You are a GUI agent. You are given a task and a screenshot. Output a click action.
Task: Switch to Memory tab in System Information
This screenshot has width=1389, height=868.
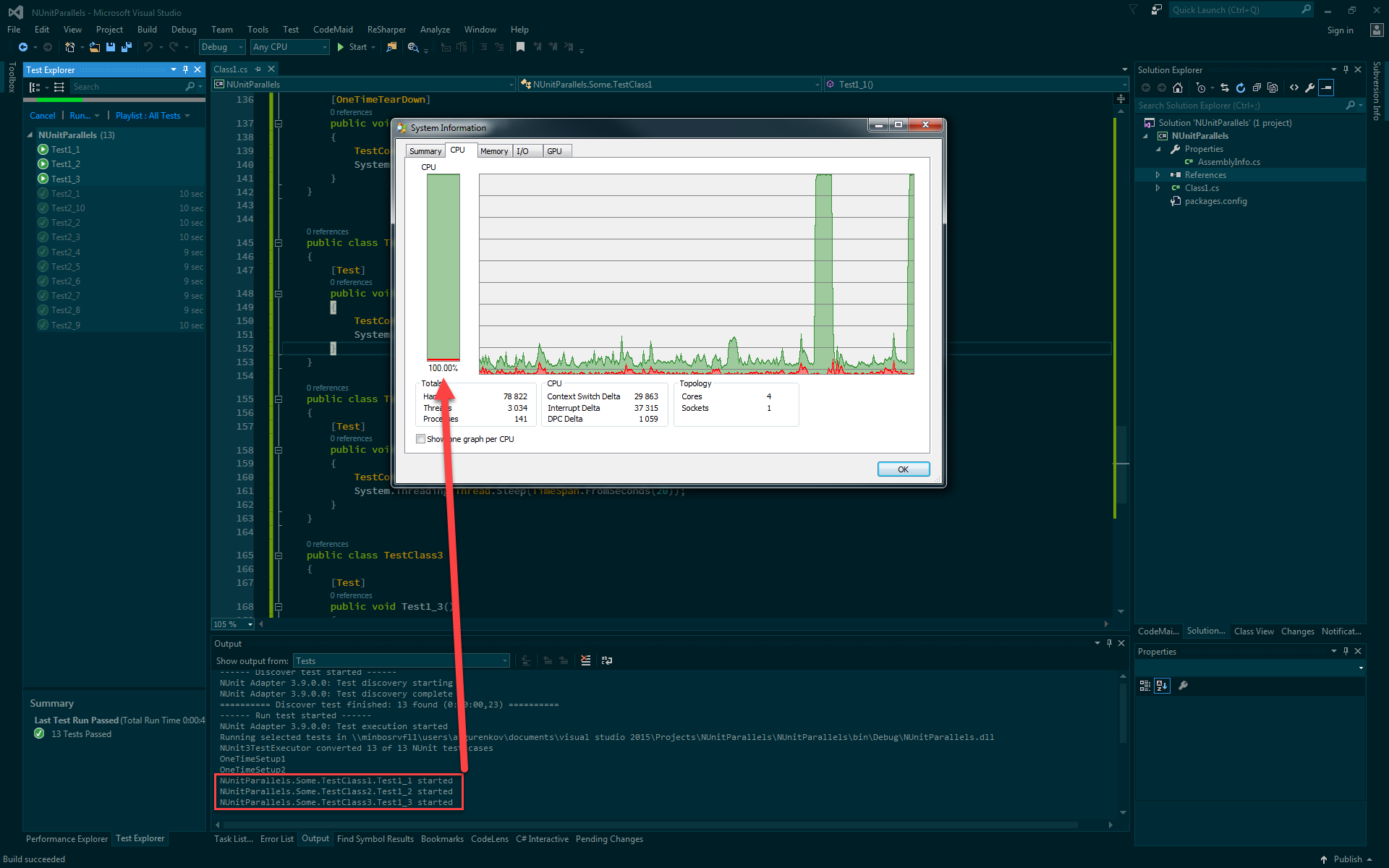pos(494,151)
